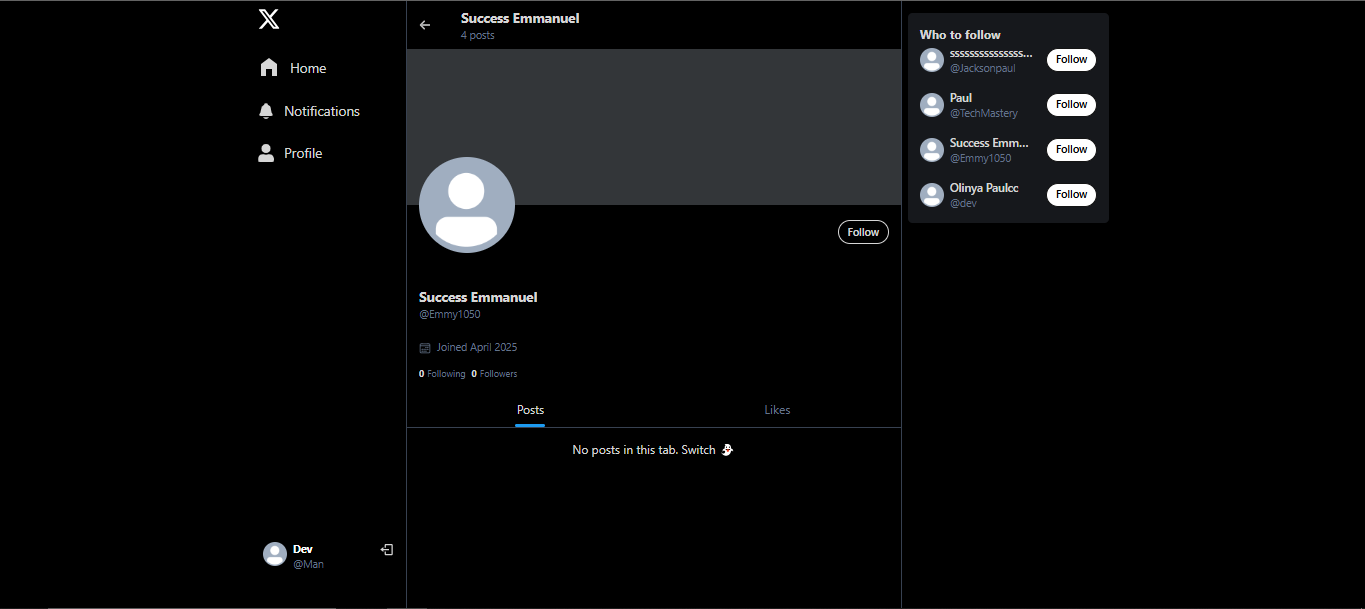The height and width of the screenshot is (609, 1365).
Task: Open Olinya Paulcc's profile name link
Action: (x=984, y=188)
